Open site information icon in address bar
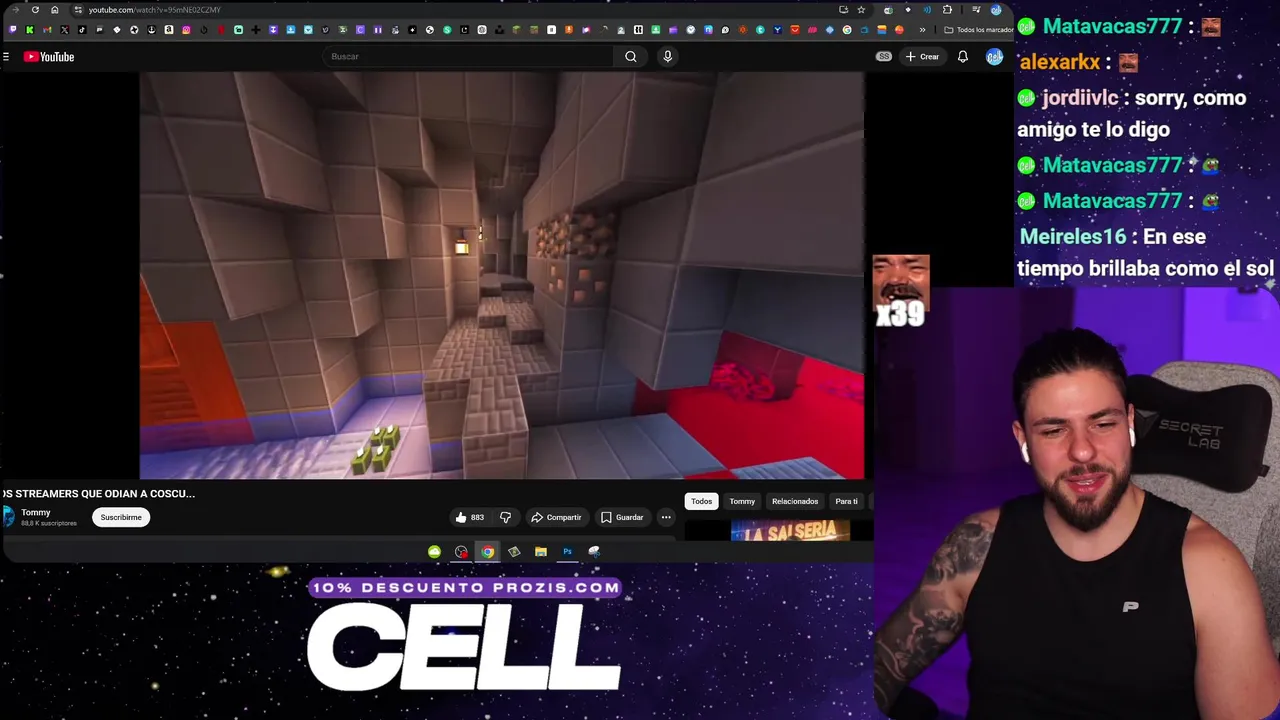Screen dimensions: 1280x720 [x=77, y=10]
